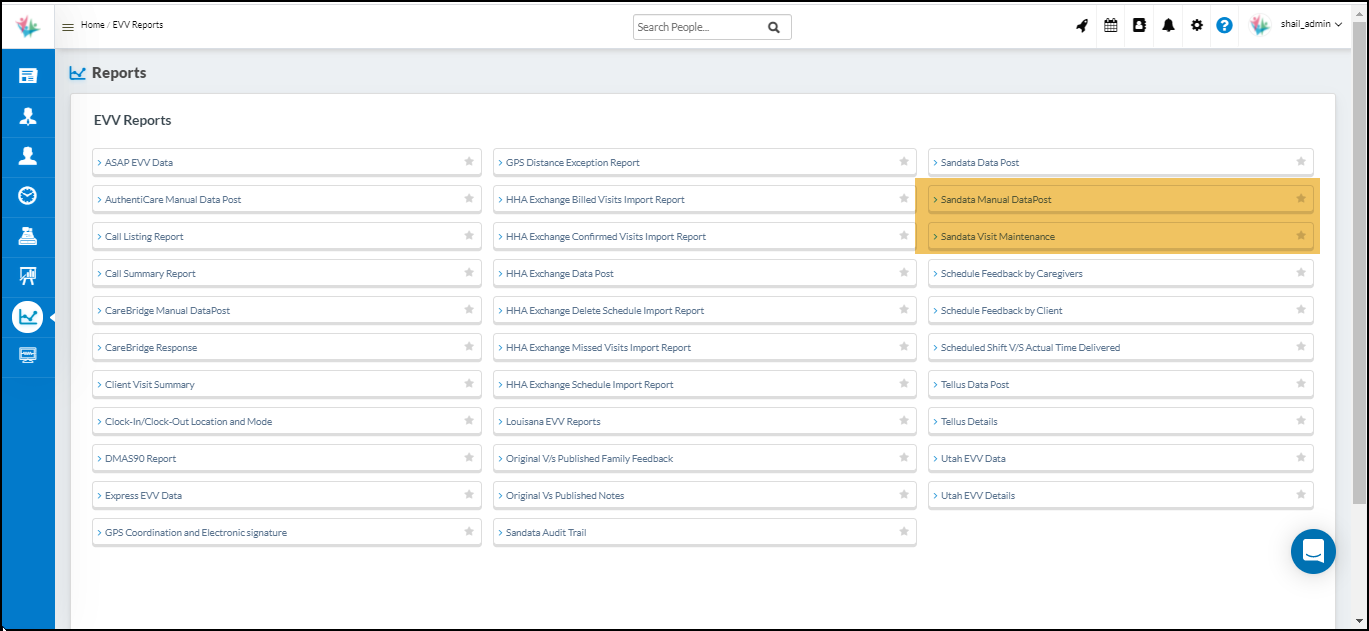Image resolution: width=1369 pixels, height=631 pixels.
Task: Click the notification bell icon
Action: (1168, 26)
